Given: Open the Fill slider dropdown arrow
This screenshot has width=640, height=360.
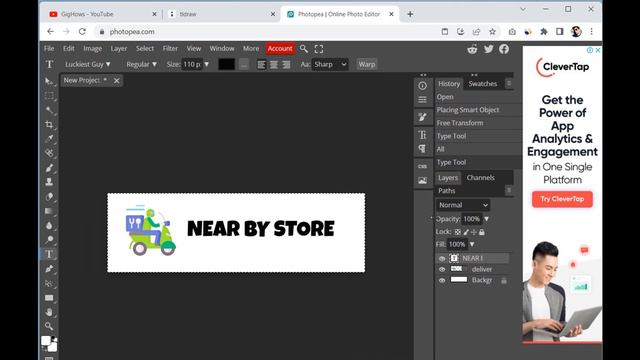Looking at the screenshot, I should tap(472, 244).
